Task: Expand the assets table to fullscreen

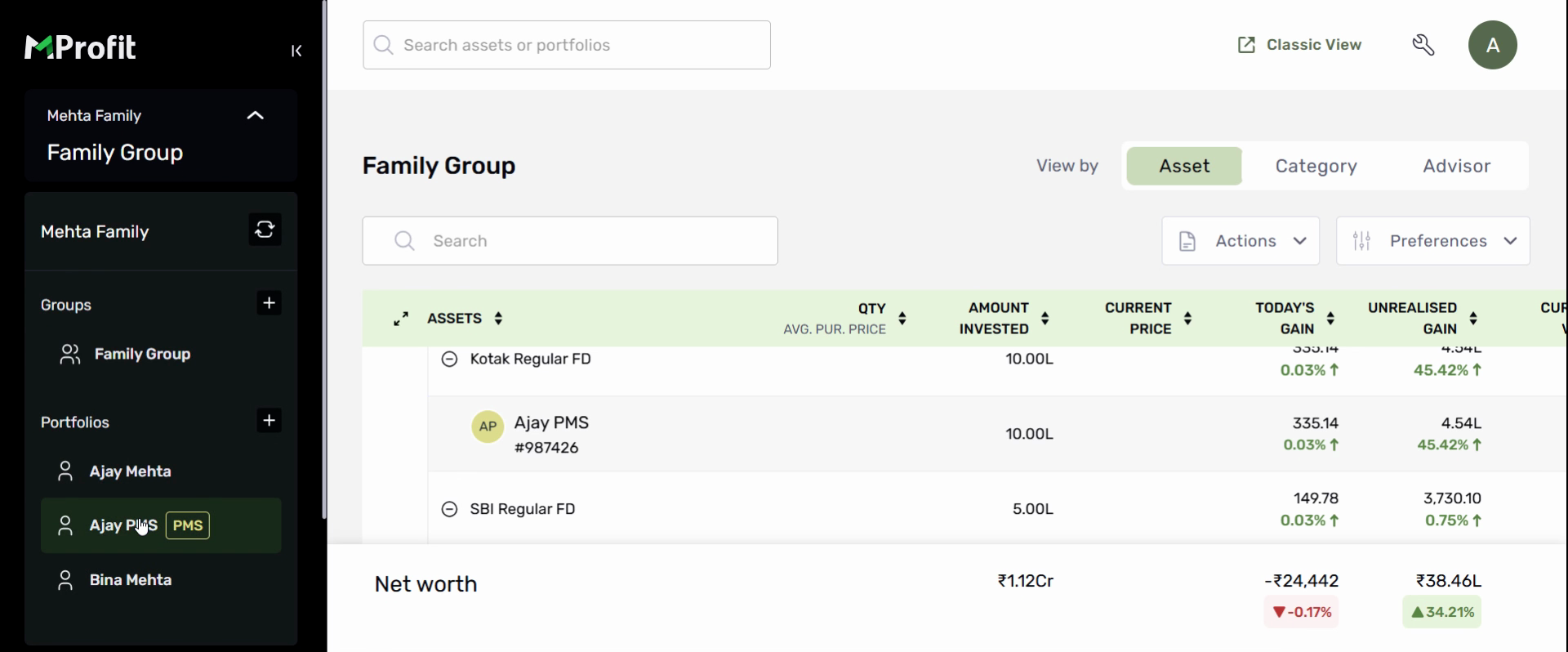Action: (401, 319)
